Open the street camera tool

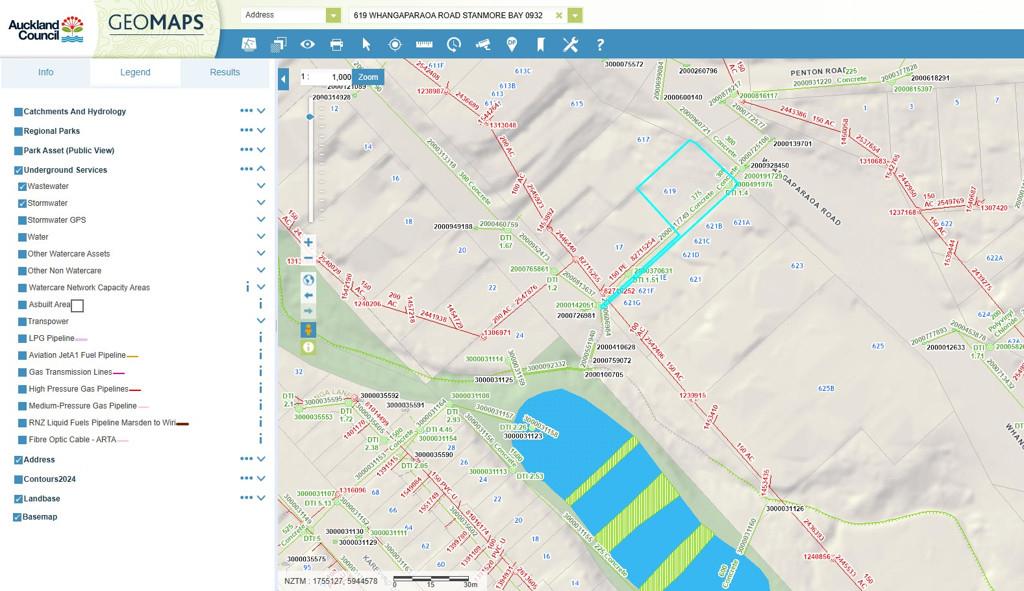coord(483,44)
